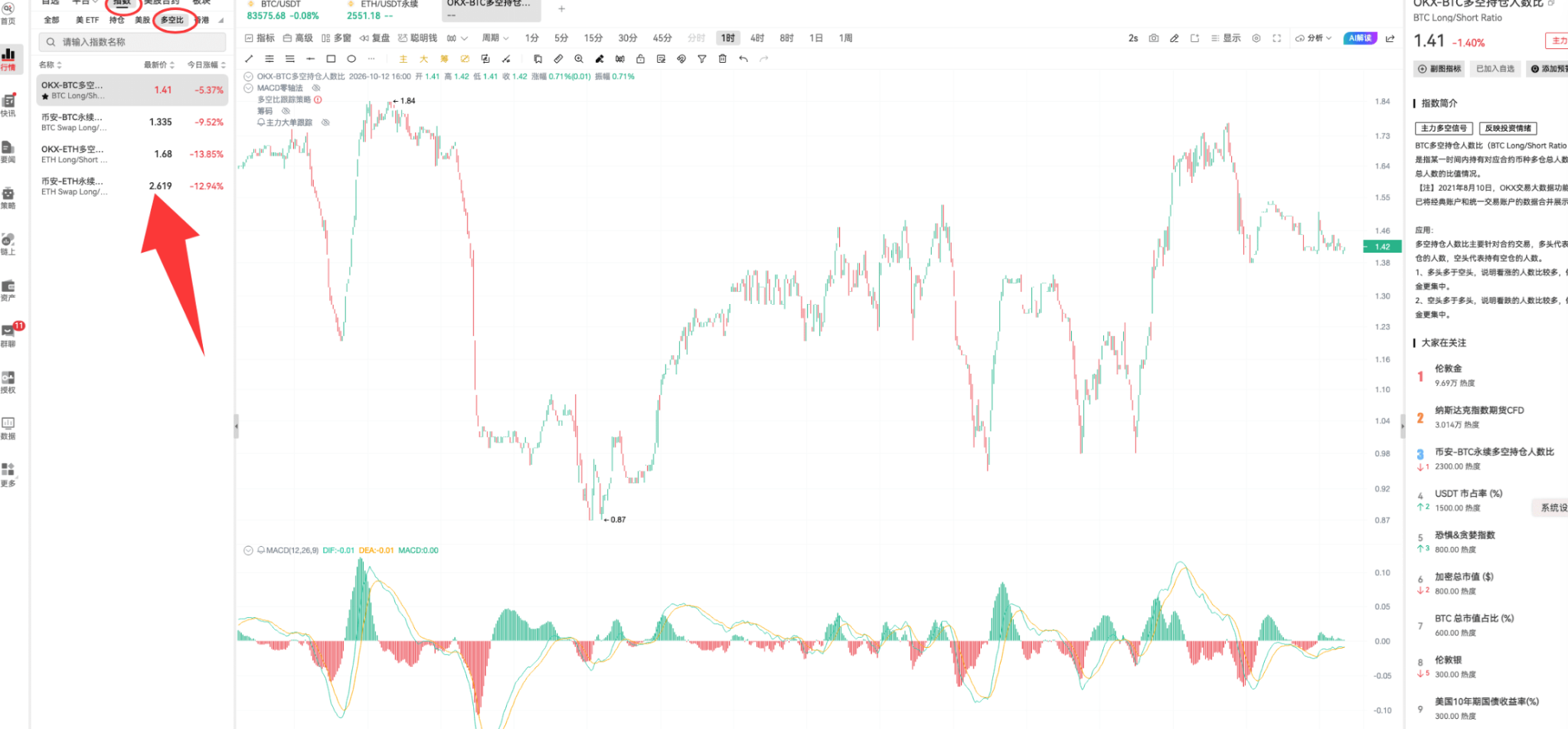
Task: Click the AI解读 button
Action: click(x=1361, y=38)
